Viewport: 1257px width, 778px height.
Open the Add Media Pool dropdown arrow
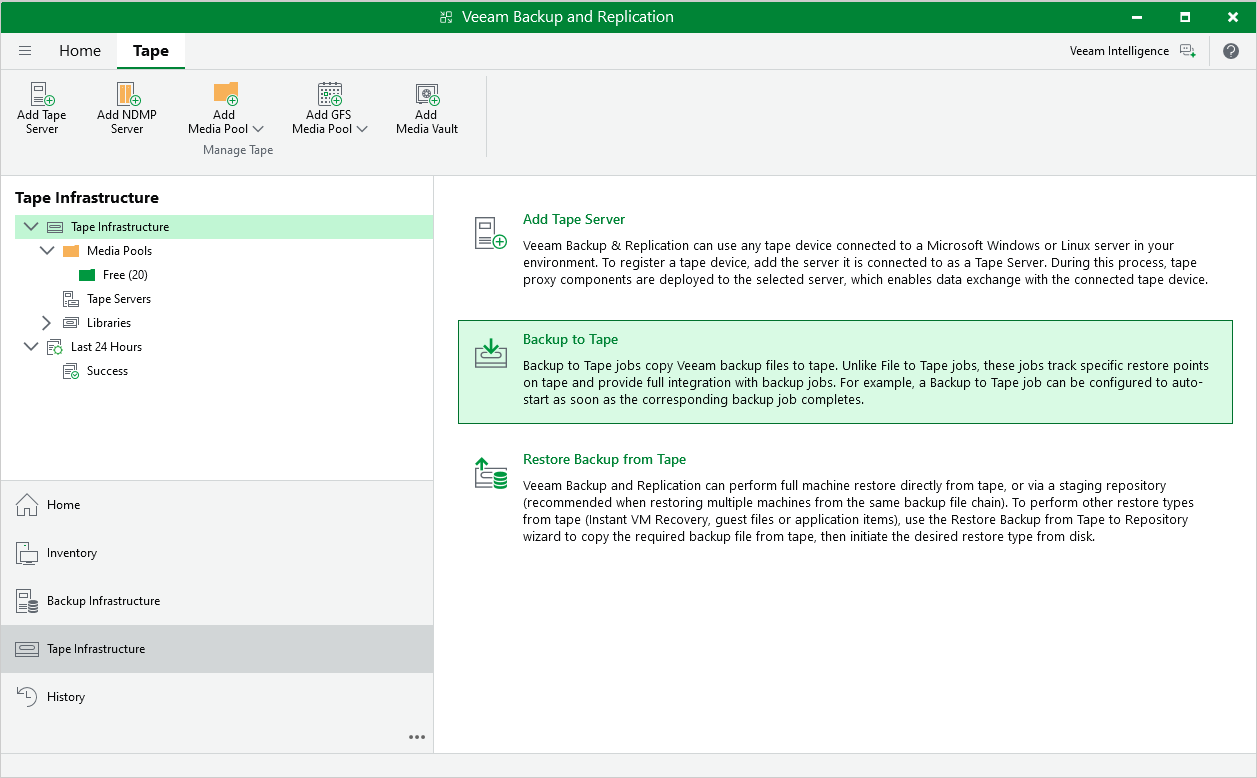(258, 129)
